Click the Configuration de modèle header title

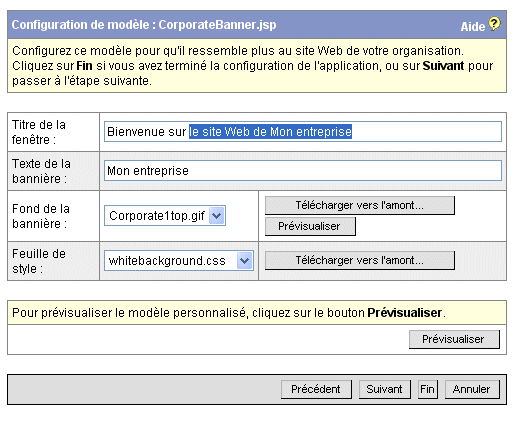click(x=144, y=25)
